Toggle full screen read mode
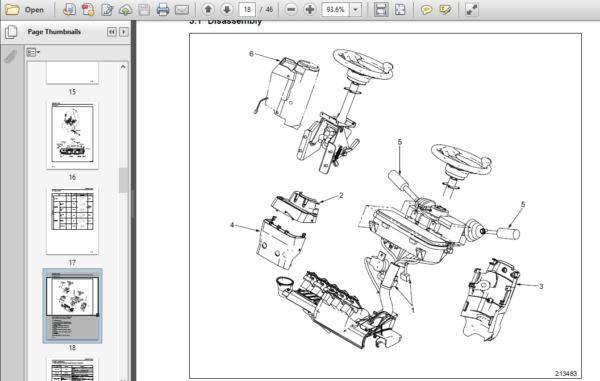 pyautogui.click(x=472, y=10)
